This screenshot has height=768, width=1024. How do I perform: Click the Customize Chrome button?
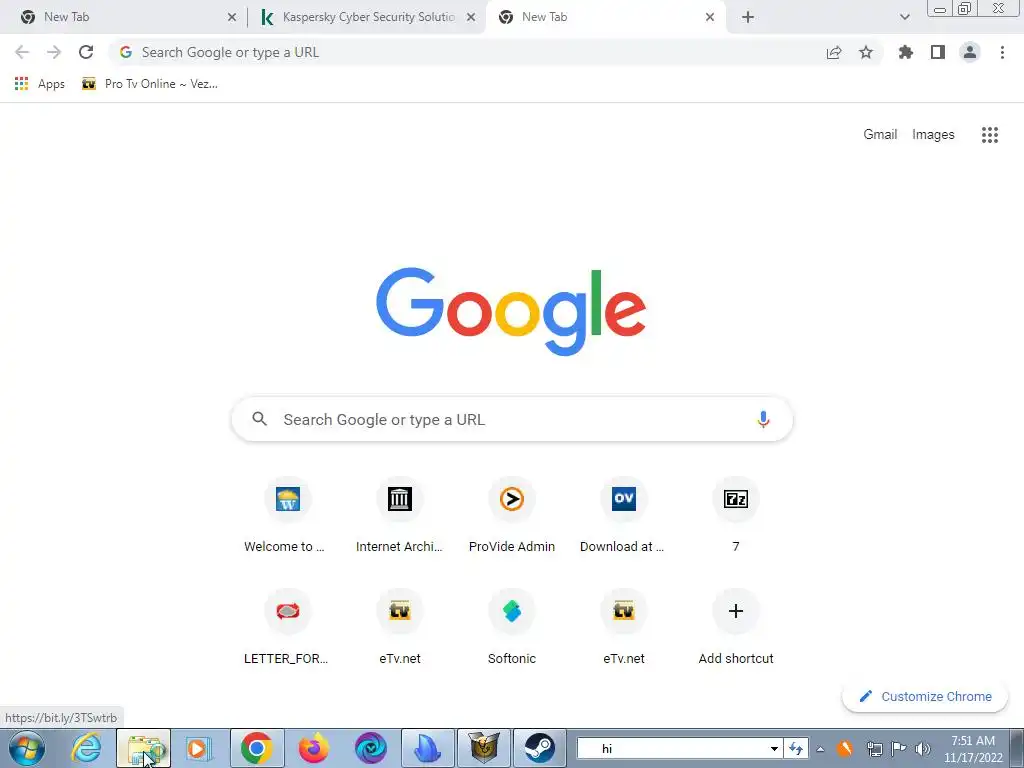[925, 696]
